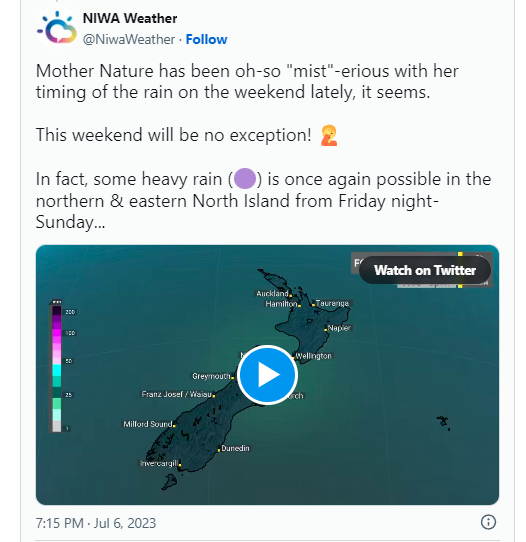Play the rainfall forecast video
The width and height of the screenshot is (526, 542).
(267, 375)
